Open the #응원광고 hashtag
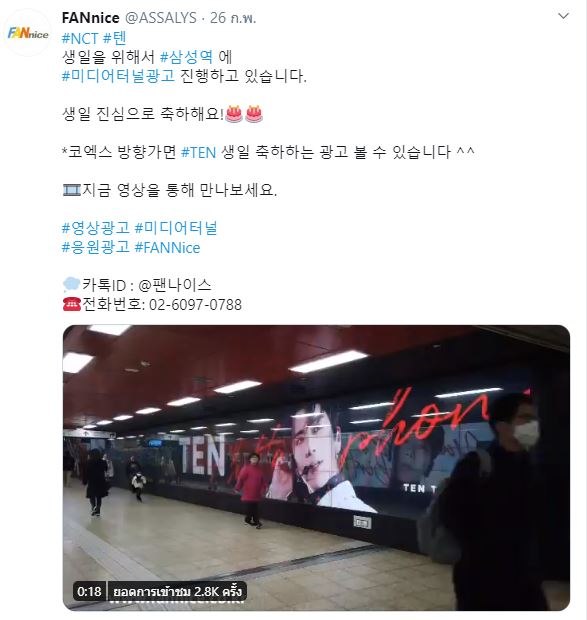The height and width of the screenshot is (620, 587). click(x=96, y=247)
